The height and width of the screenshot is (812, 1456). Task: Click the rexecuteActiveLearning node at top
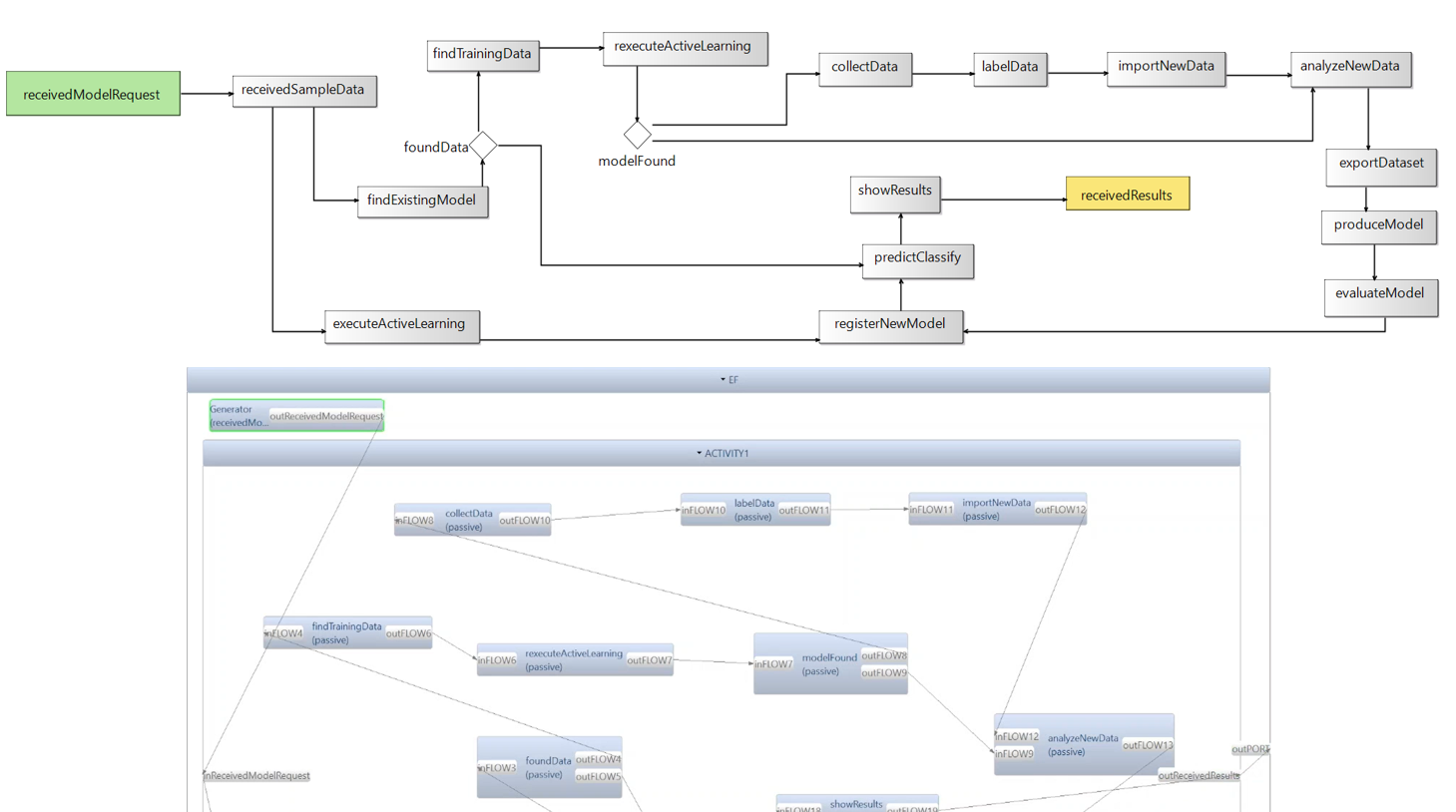pyautogui.click(x=684, y=47)
